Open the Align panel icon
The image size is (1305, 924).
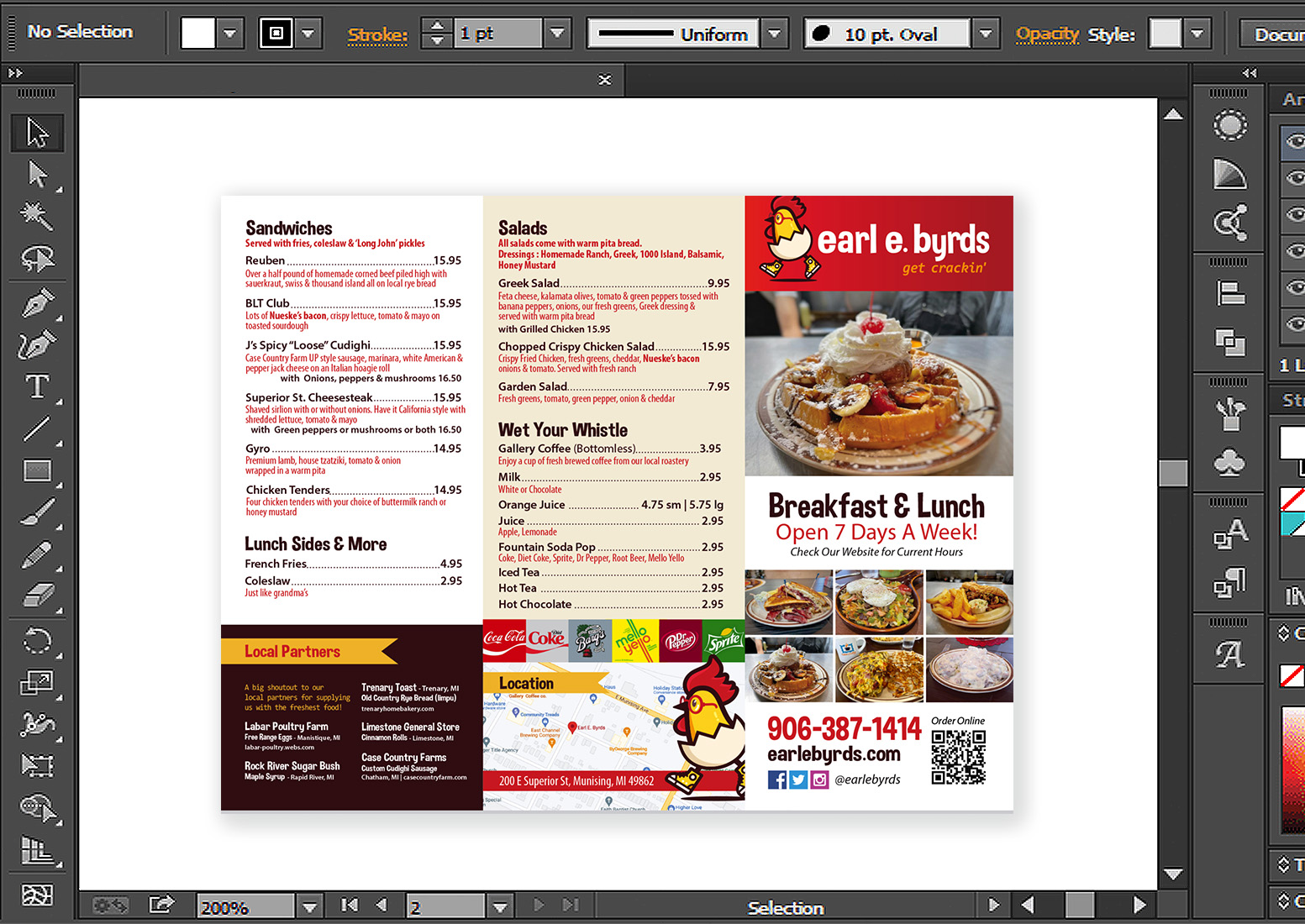click(1230, 293)
